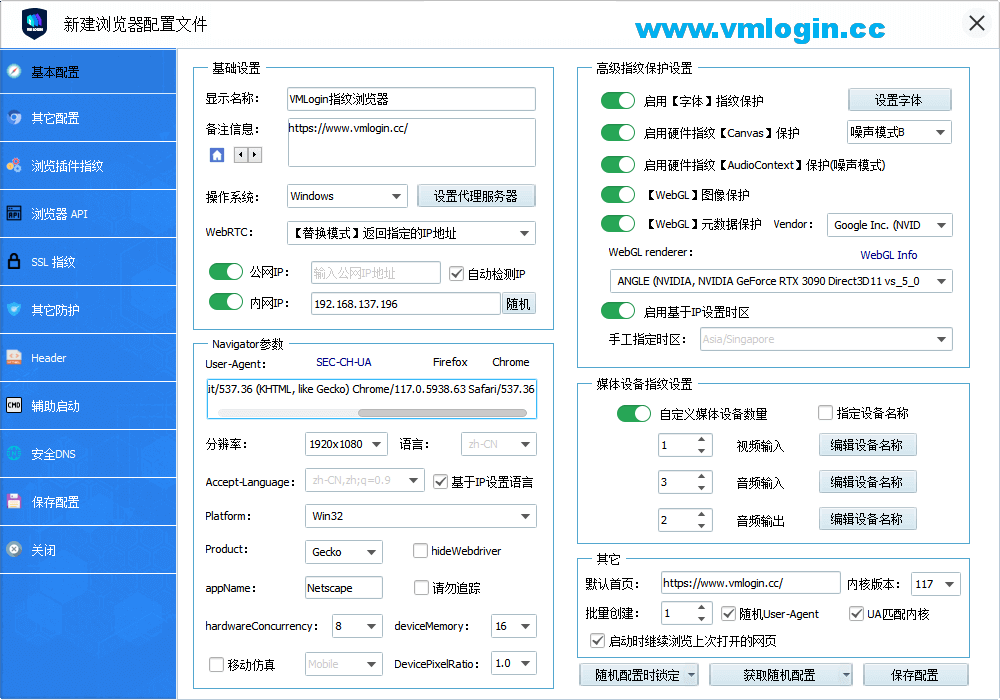Open Header section in sidebar
This screenshot has height=700, width=1000.
pos(88,358)
